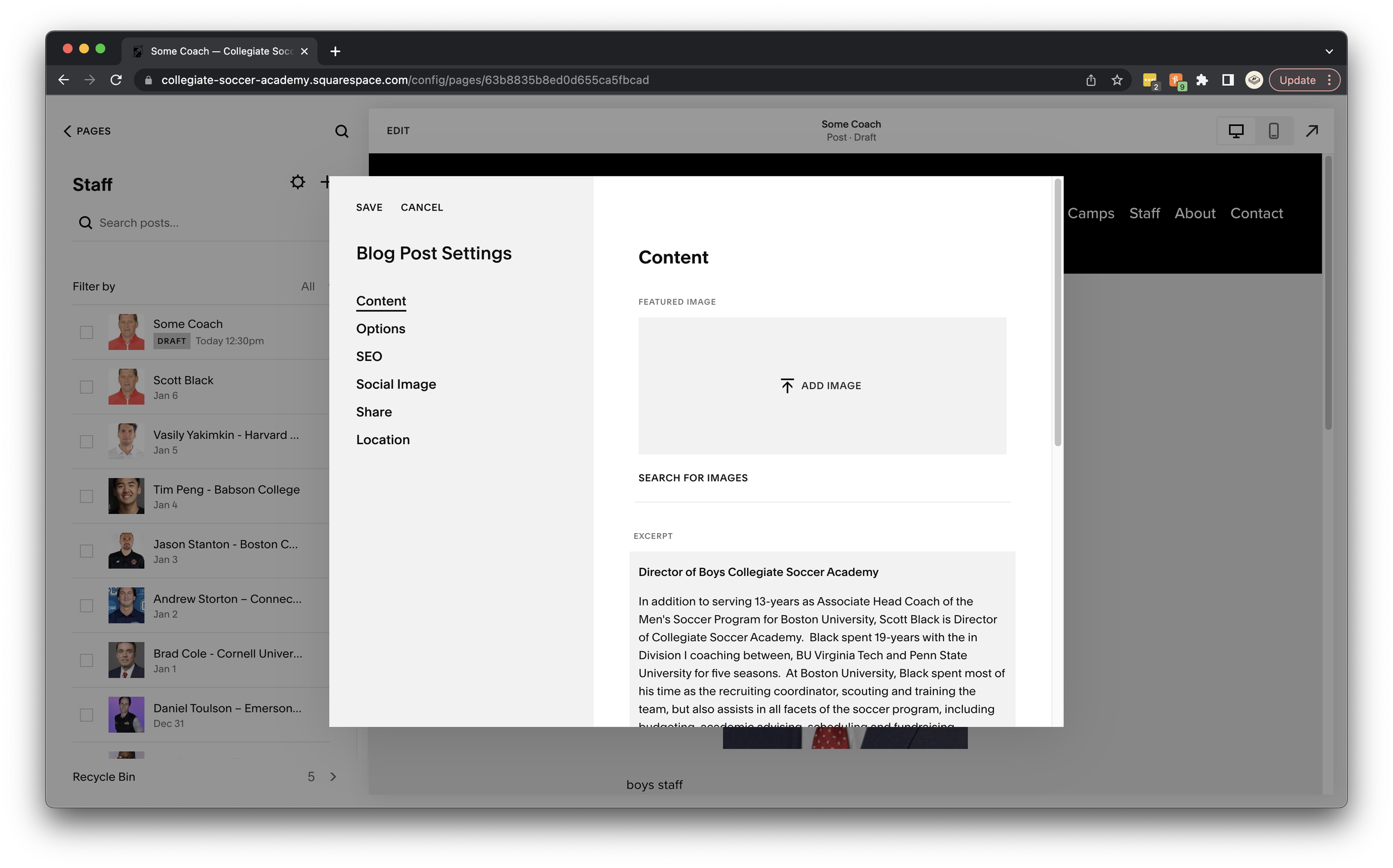The image size is (1393, 868).
Task: Open browser extensions puzzle icon
Action: [1201, 80]
